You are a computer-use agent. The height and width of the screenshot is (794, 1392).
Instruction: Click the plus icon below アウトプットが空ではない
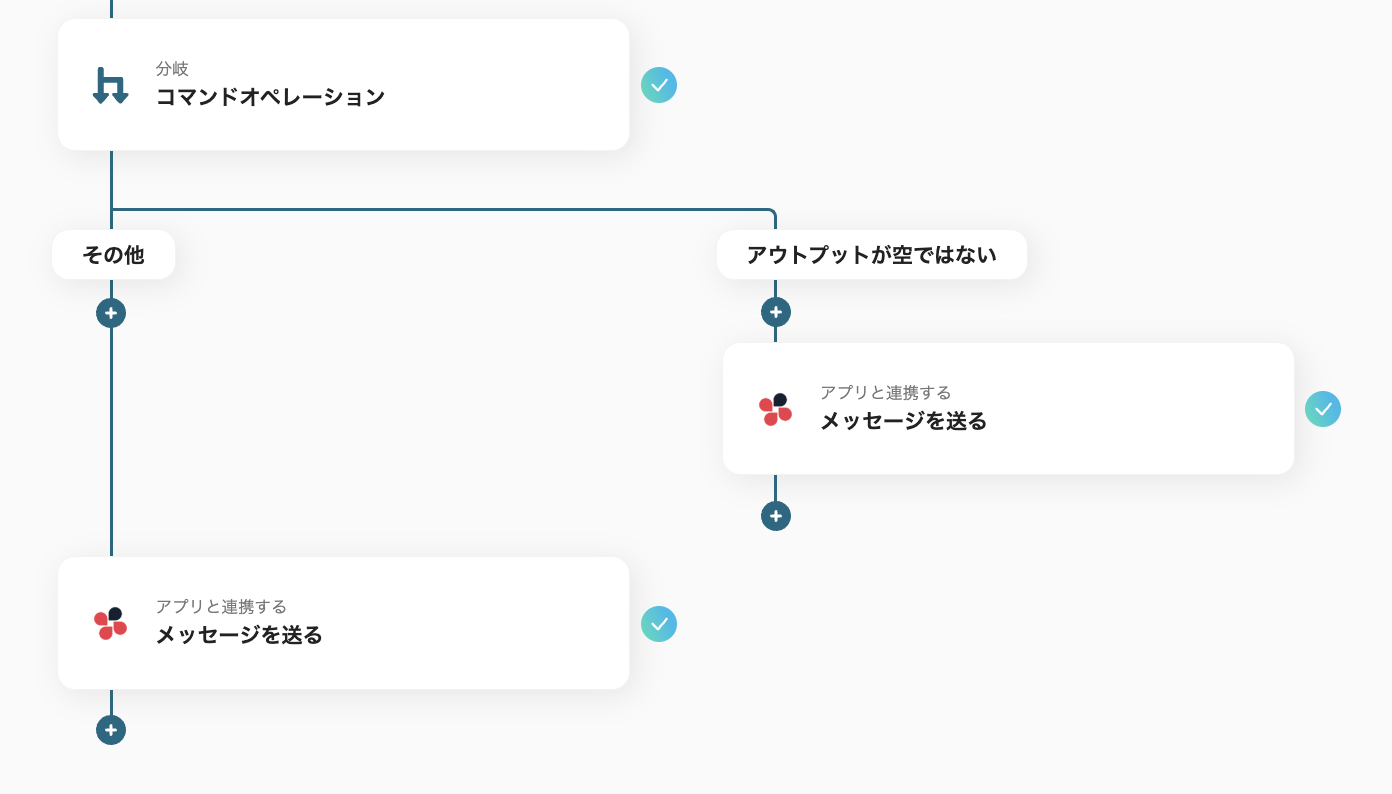pos(776,312)
